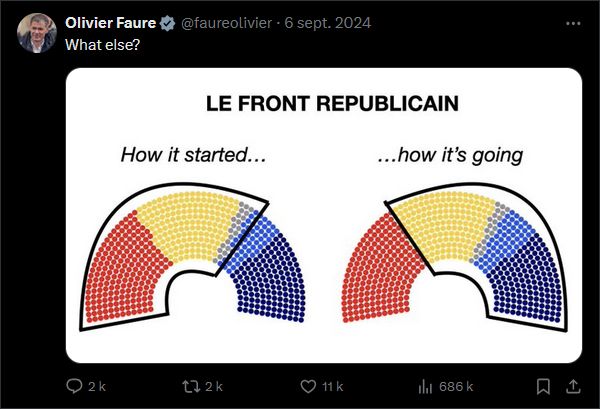Bookmark this post
The width and height of the screenshot is (600, 409).
(543, 386)
